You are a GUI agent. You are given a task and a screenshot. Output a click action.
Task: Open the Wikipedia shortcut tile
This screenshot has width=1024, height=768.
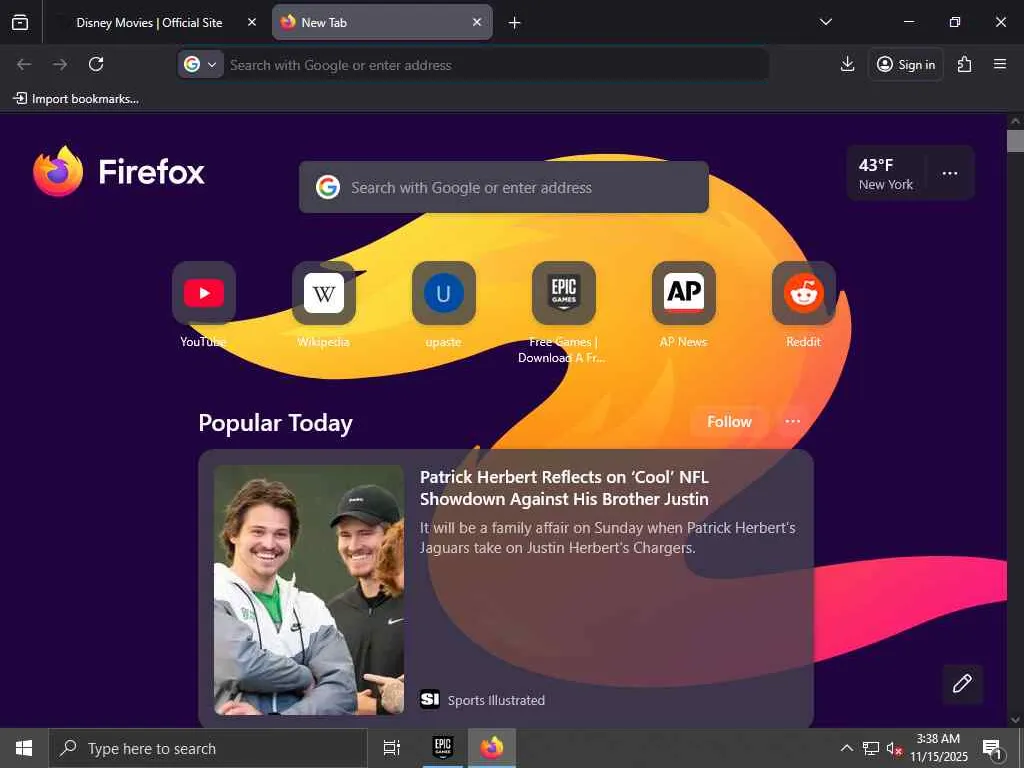click(x=324, y=293)
